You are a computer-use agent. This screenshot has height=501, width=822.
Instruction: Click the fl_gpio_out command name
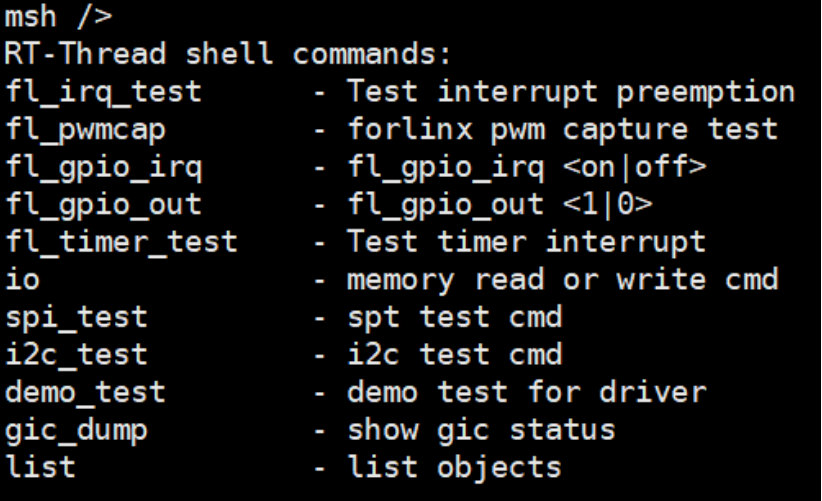click(x=103, y=205)
